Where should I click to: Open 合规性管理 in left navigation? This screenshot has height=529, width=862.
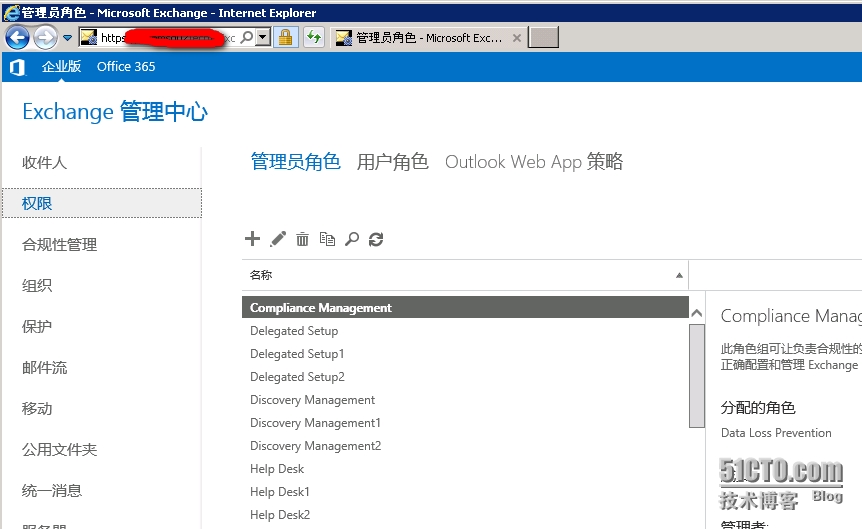click(x=59, y=245)
